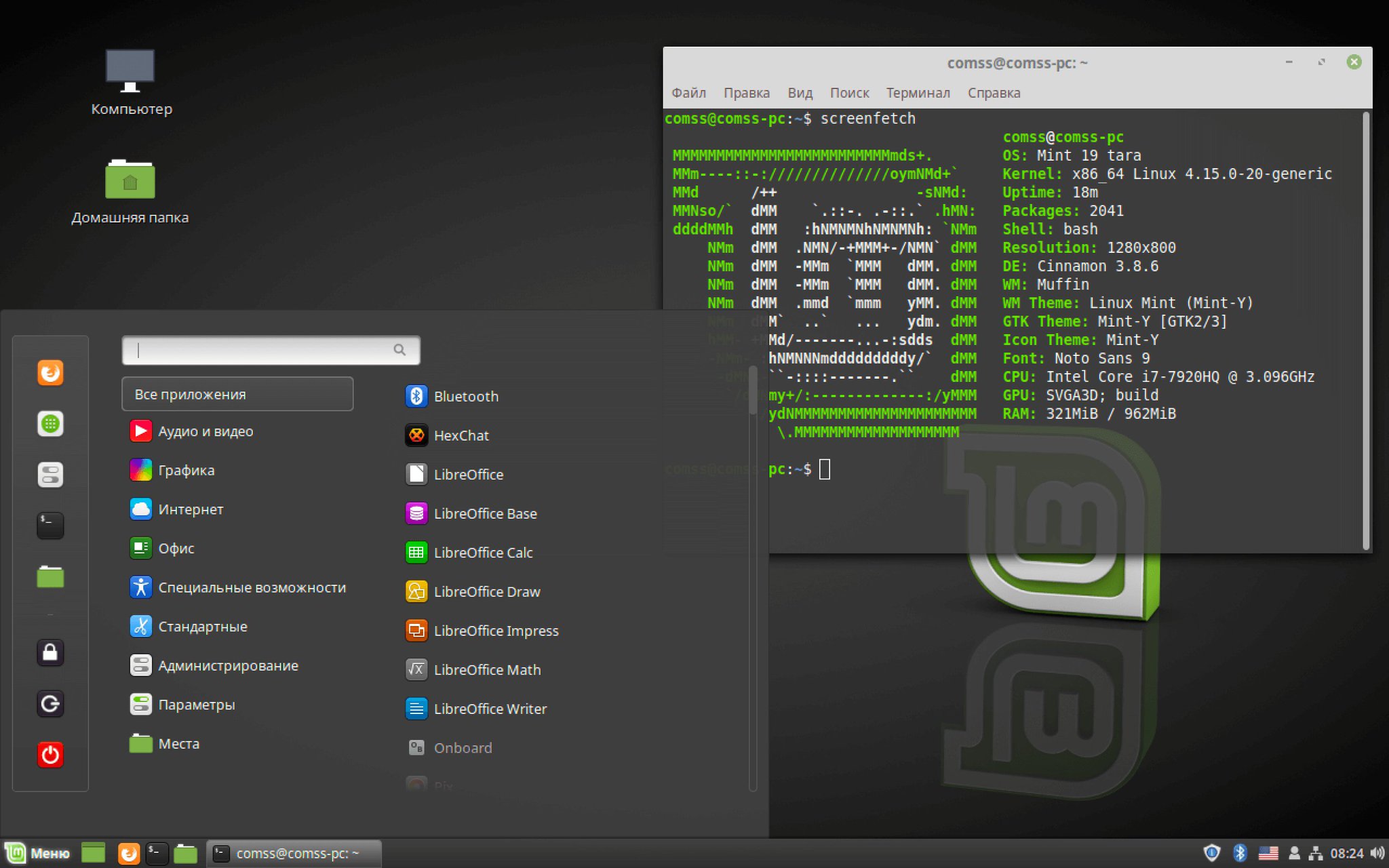The image size is (1389, 868).
Task: Open the Домашняя папка desktop folder
Action: coord(130,191)
